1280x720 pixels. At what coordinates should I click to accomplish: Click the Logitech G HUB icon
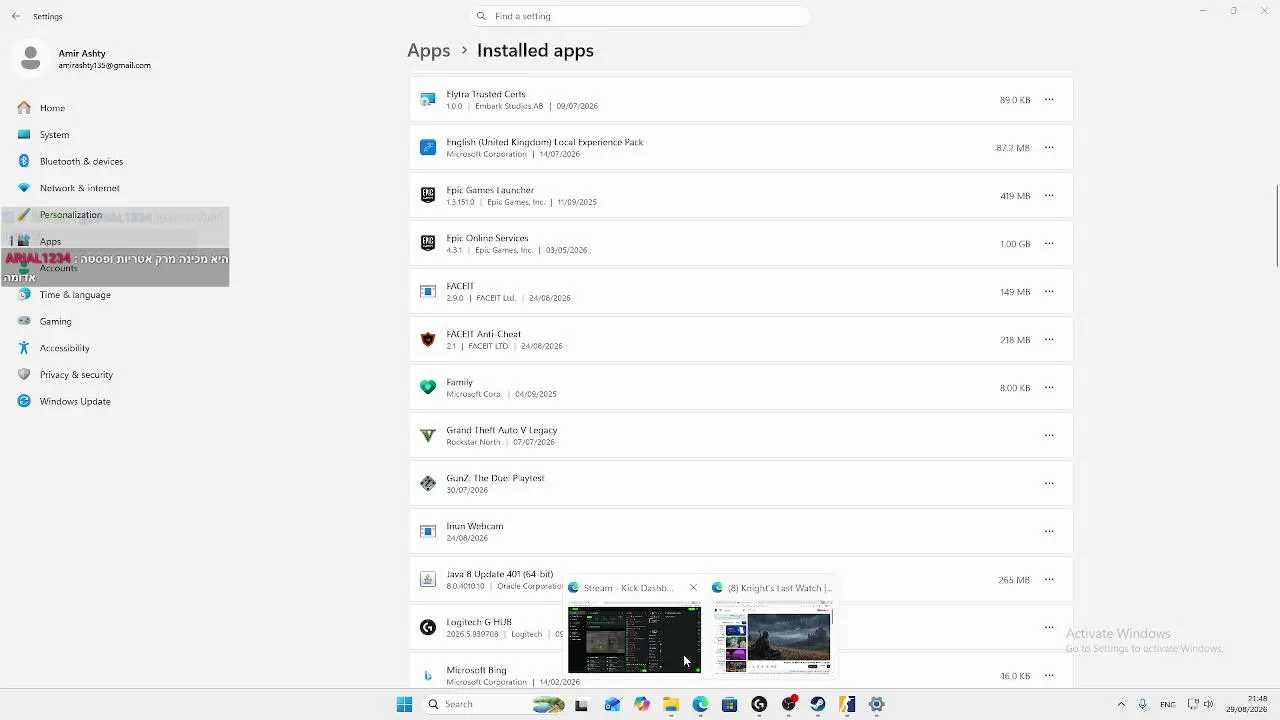(428, 628)
